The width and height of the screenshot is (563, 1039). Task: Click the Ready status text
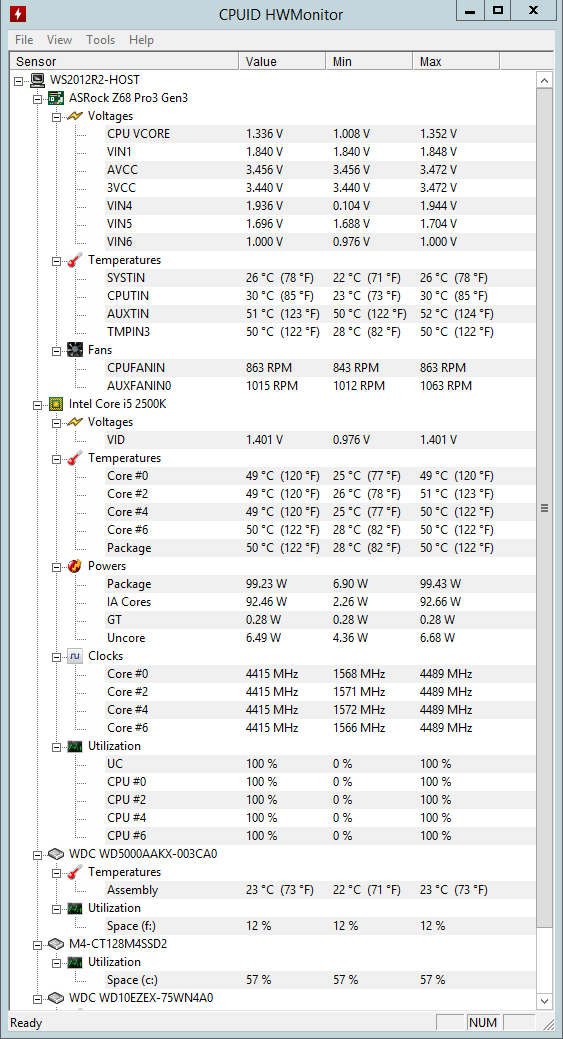26,1022
